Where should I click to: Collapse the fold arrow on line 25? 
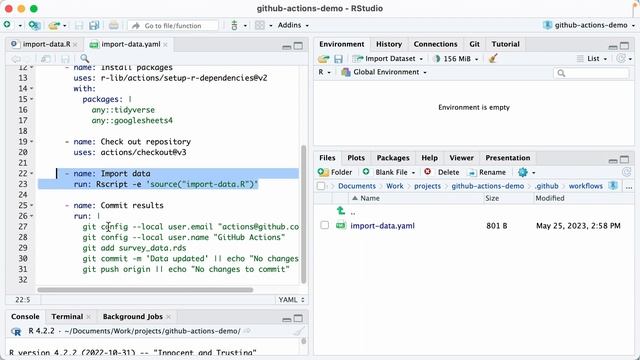[31, 205]
